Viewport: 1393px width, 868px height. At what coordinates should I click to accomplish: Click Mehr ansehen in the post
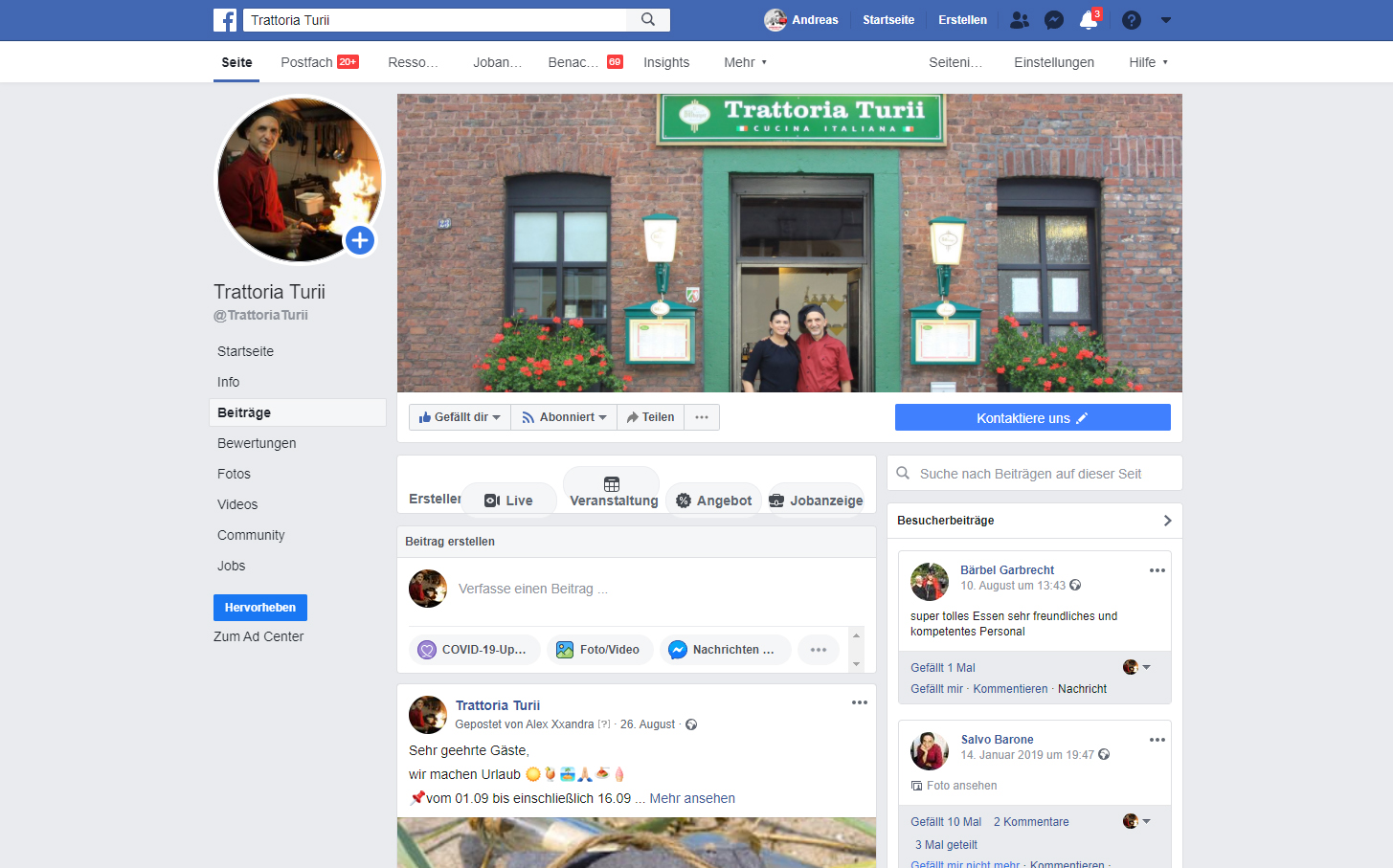[x=692, y=798]
